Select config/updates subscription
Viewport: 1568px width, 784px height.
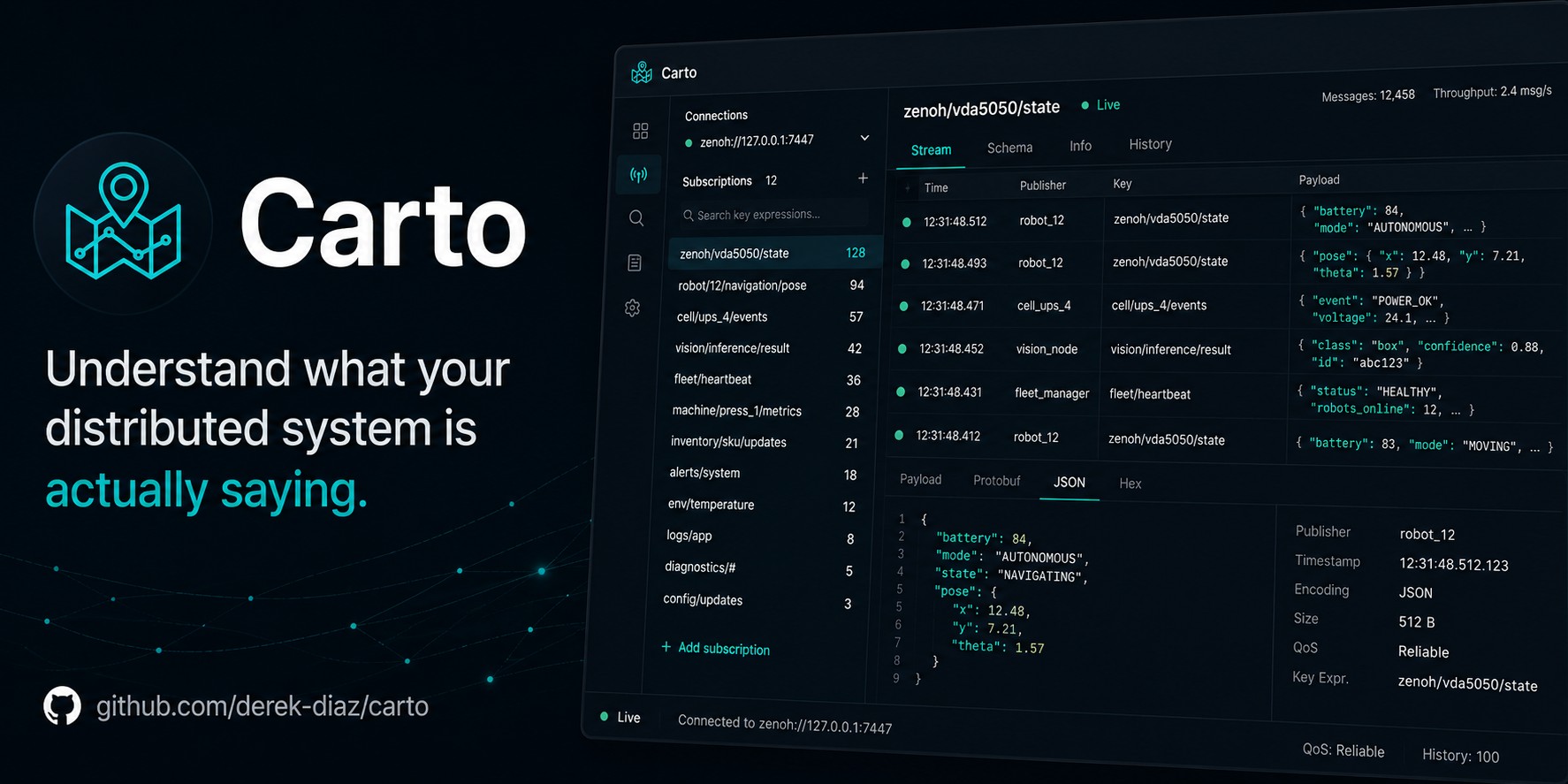756,600
